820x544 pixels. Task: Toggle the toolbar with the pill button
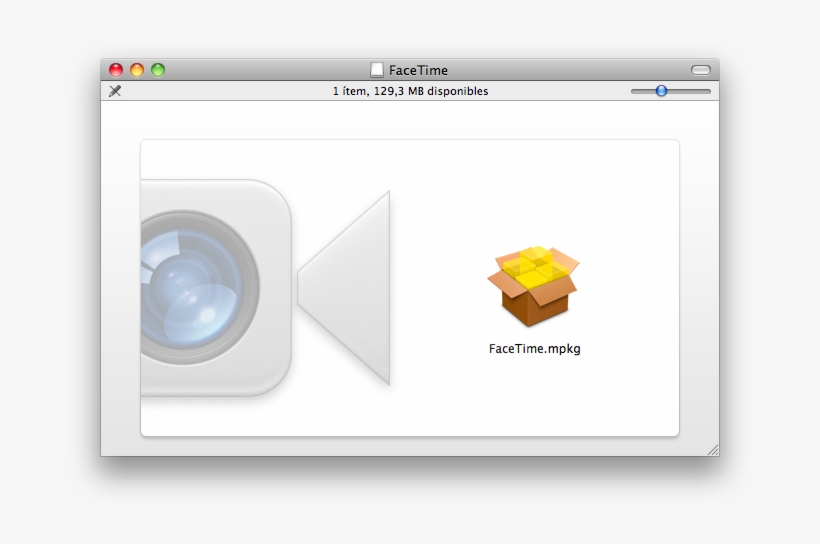pos(701,70)
